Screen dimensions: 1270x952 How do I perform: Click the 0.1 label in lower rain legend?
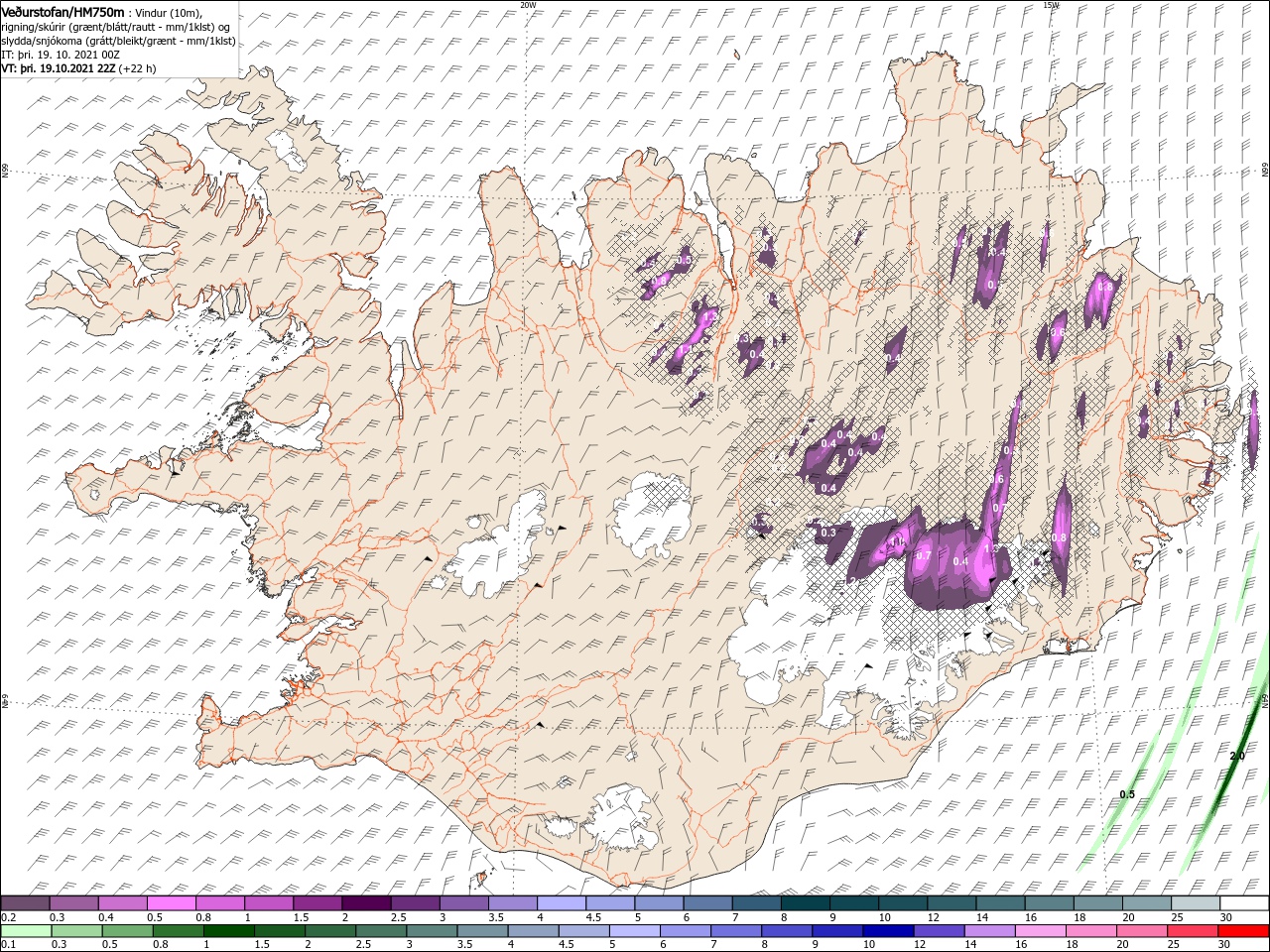[8, 944]
